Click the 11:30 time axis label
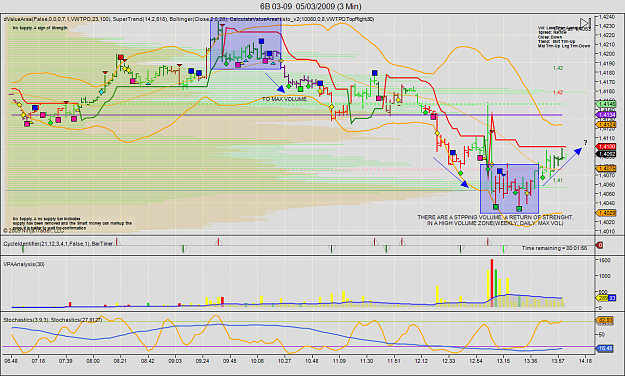This screenshot has width=625, height=376. 367,361
